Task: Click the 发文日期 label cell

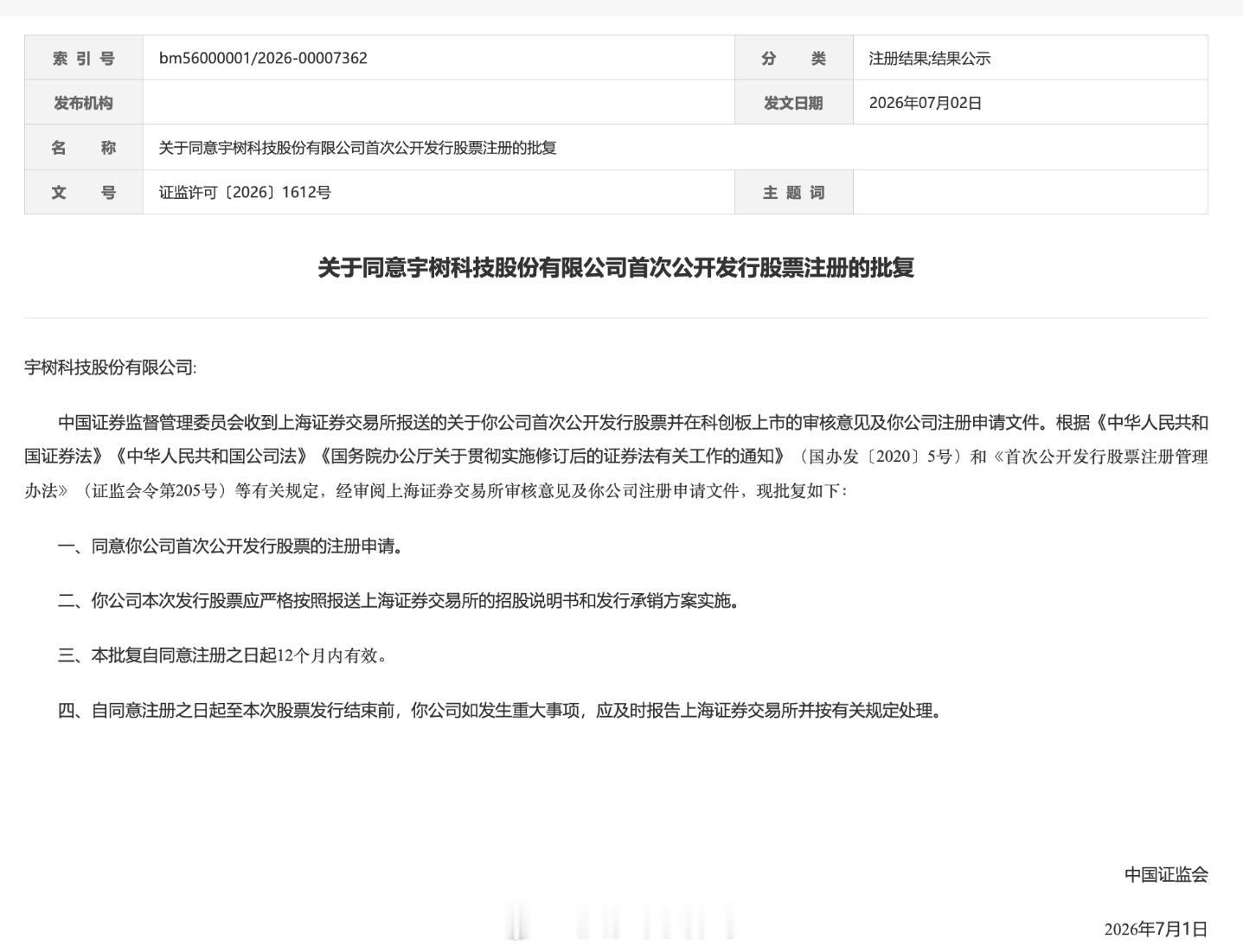Action: (794, 103)
